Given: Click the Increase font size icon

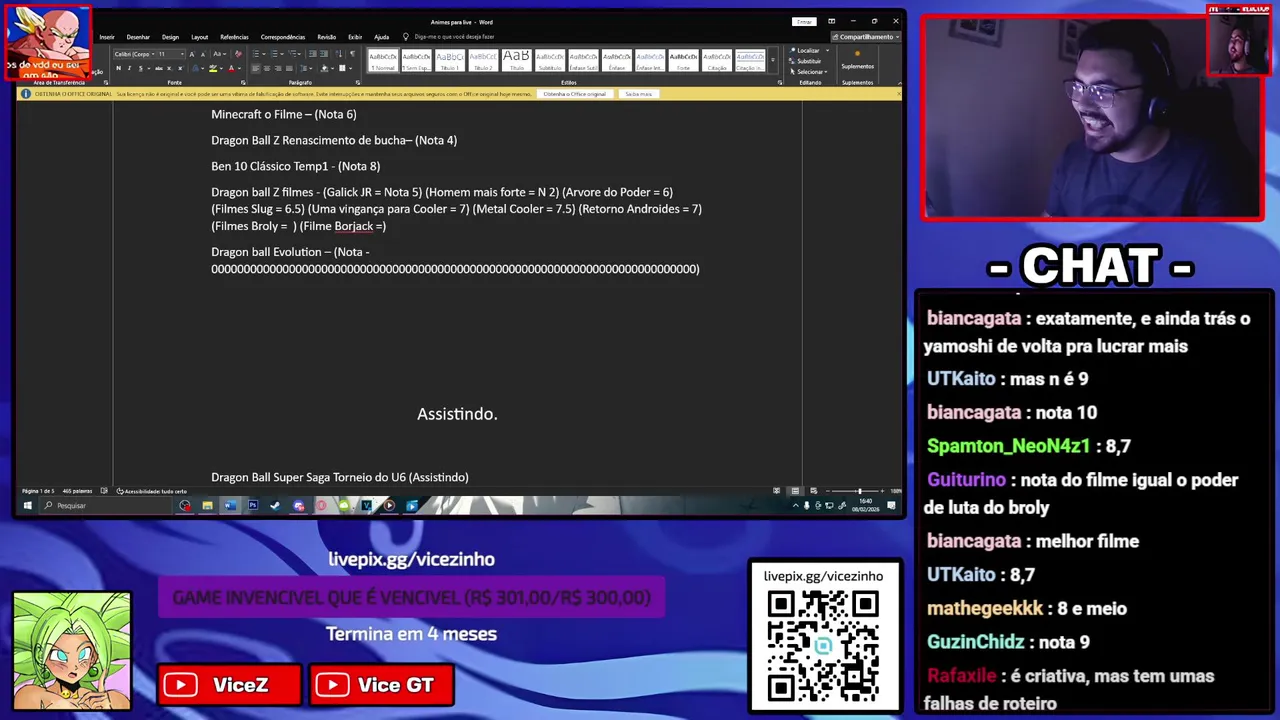Looking at the screenshot, I should (192, 54).
